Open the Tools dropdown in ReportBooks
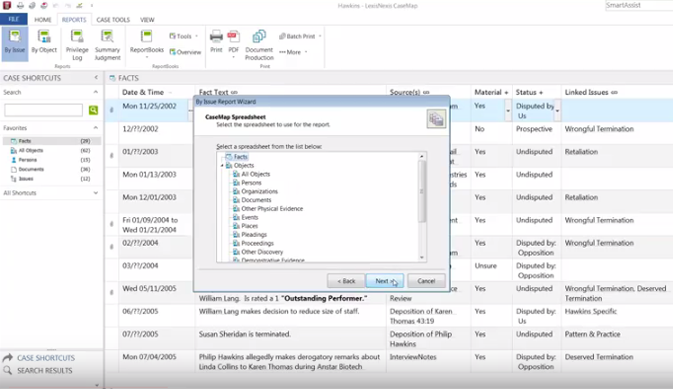673x389 pixels. 184,36
